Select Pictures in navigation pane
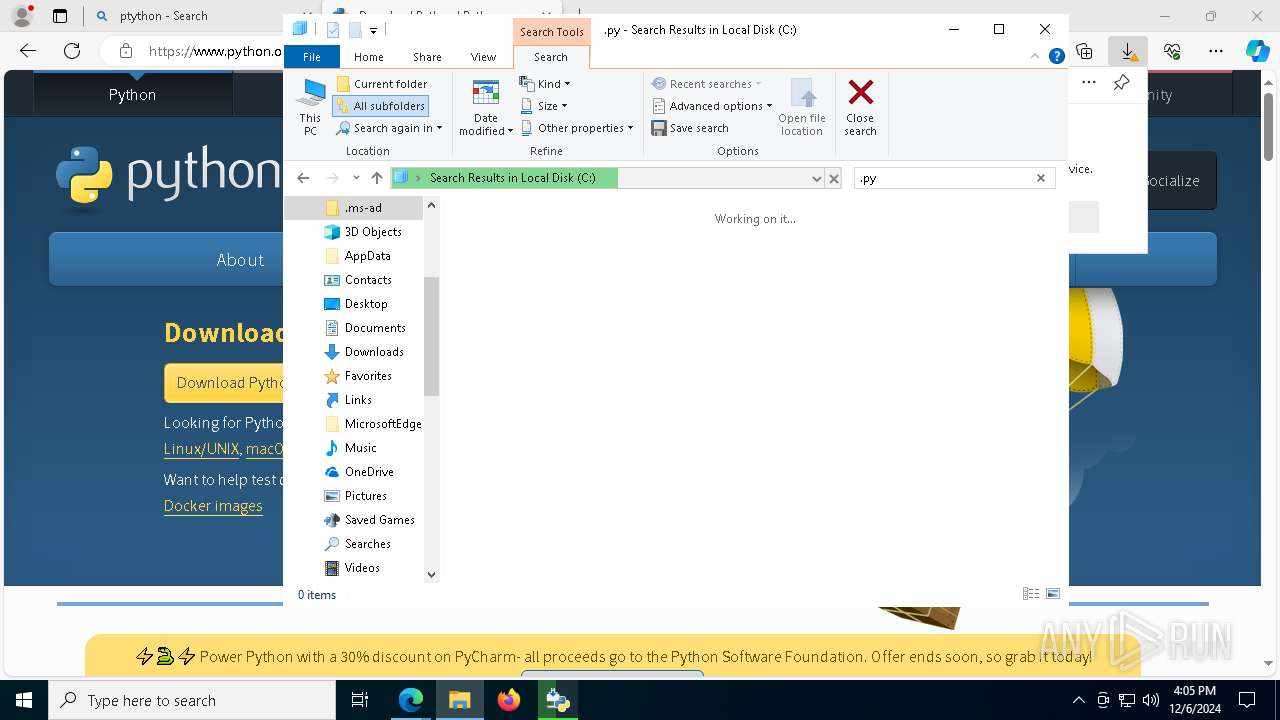This screenshot has width=1280, height=720. tap(356, 496)
